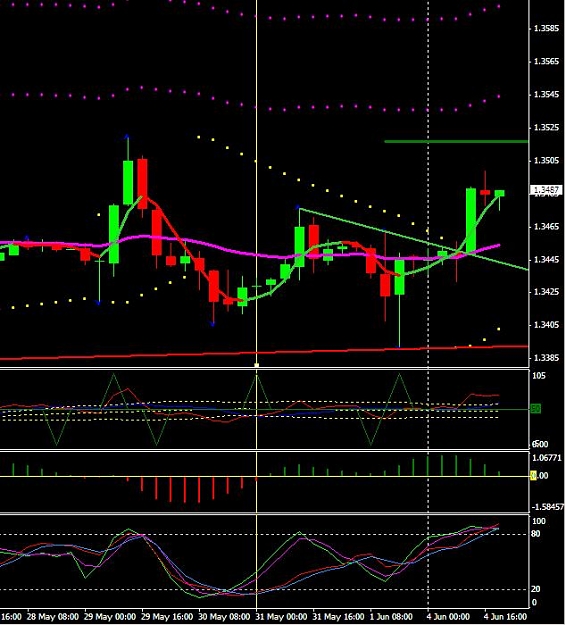566x625 pixels.
Task: Click the 29 May 16:00 time label
Action: pyautogui.click(x=167, y=617)
